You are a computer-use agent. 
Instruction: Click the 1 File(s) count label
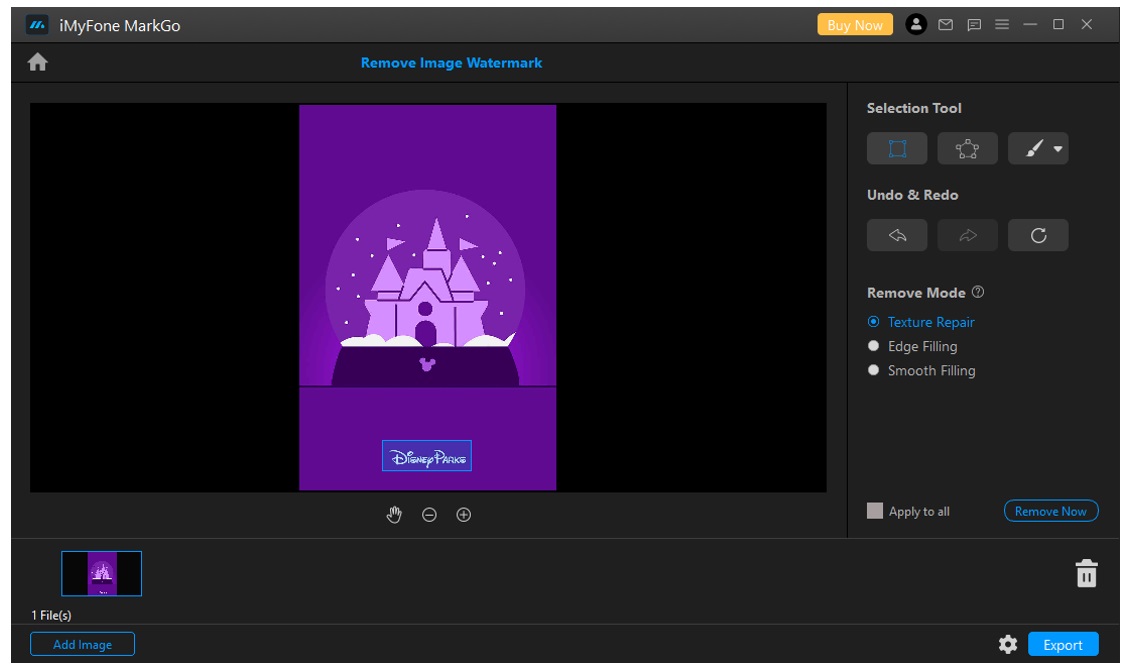[x=51, y=615]
